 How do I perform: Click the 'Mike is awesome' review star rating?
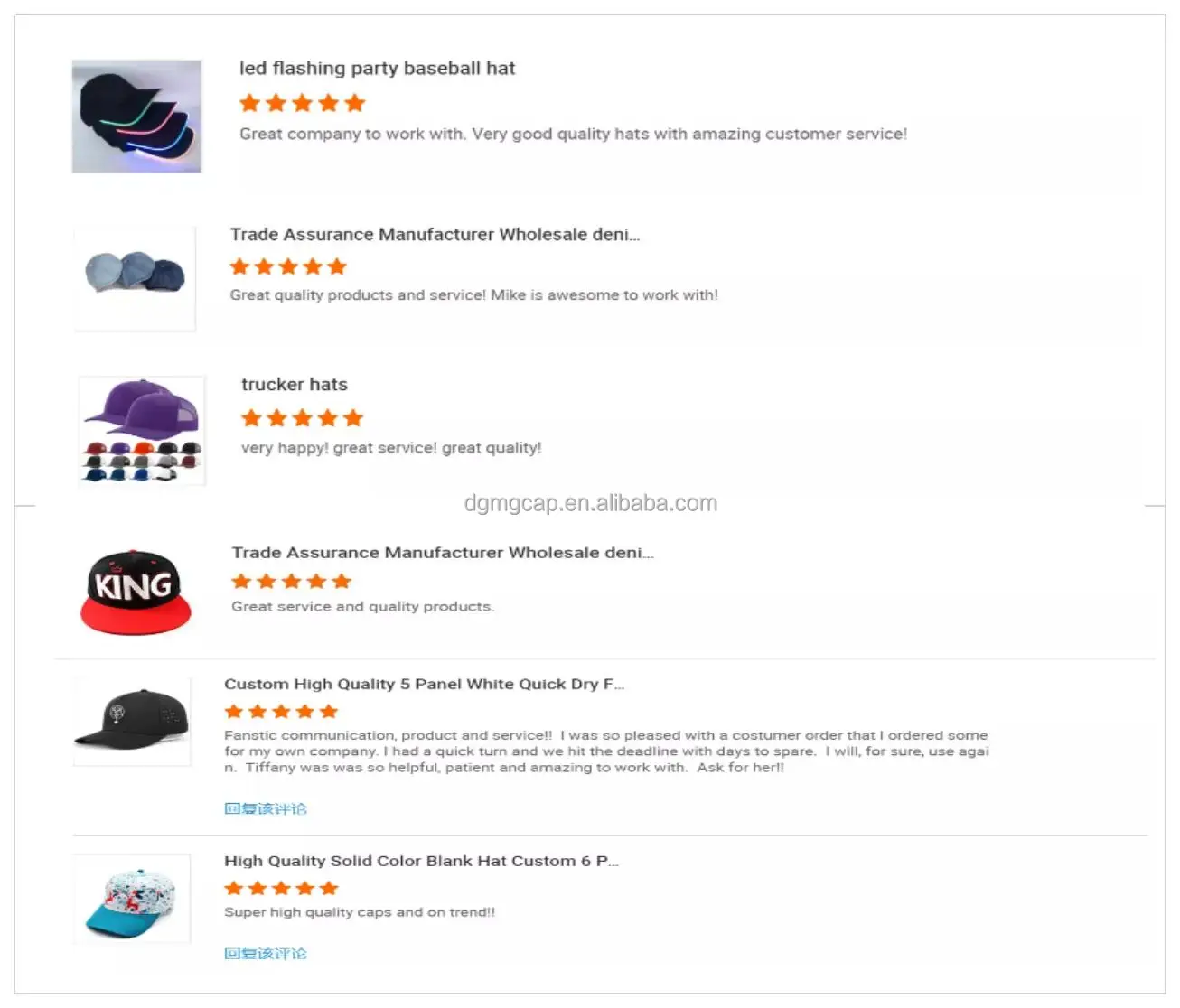pos(288,266)
